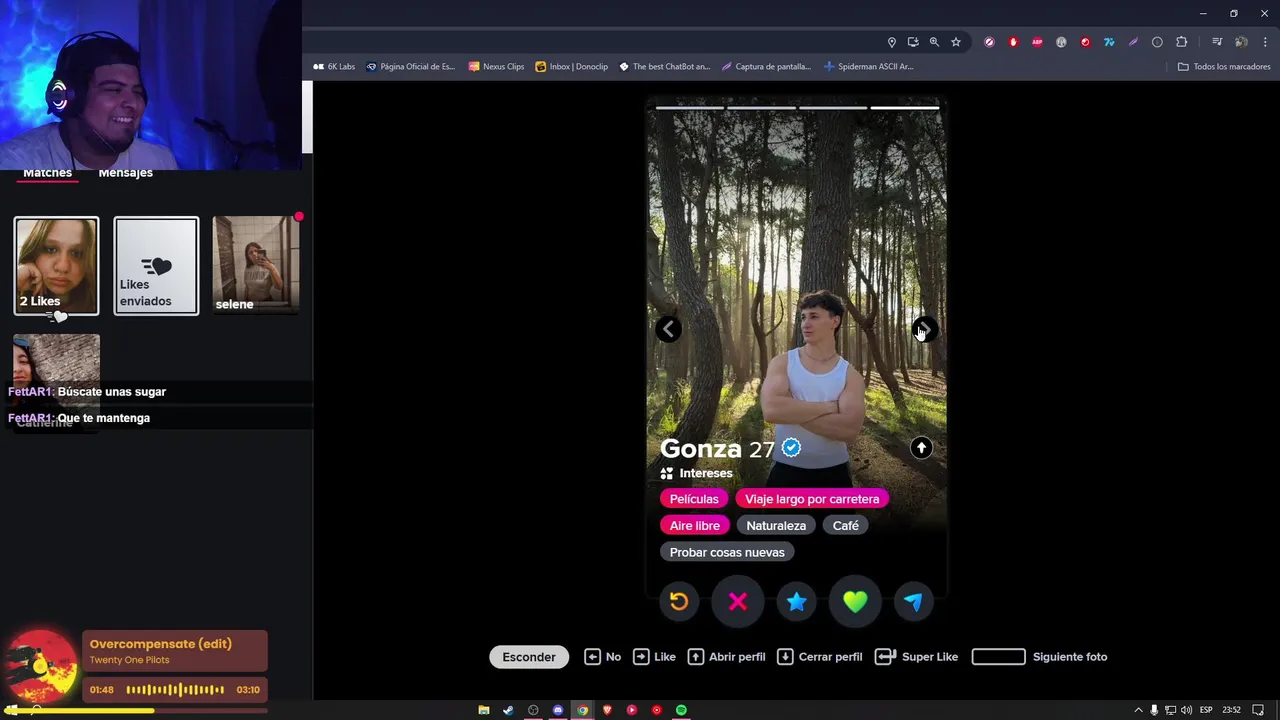Open Brave browser from the taskbar

click(607, 710)
